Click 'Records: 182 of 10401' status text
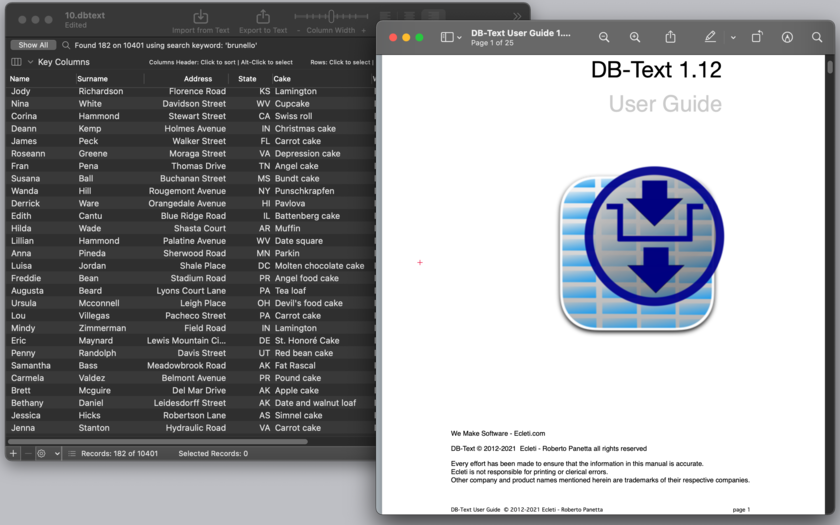Viewport: 840px width, 525px height. 119,453
